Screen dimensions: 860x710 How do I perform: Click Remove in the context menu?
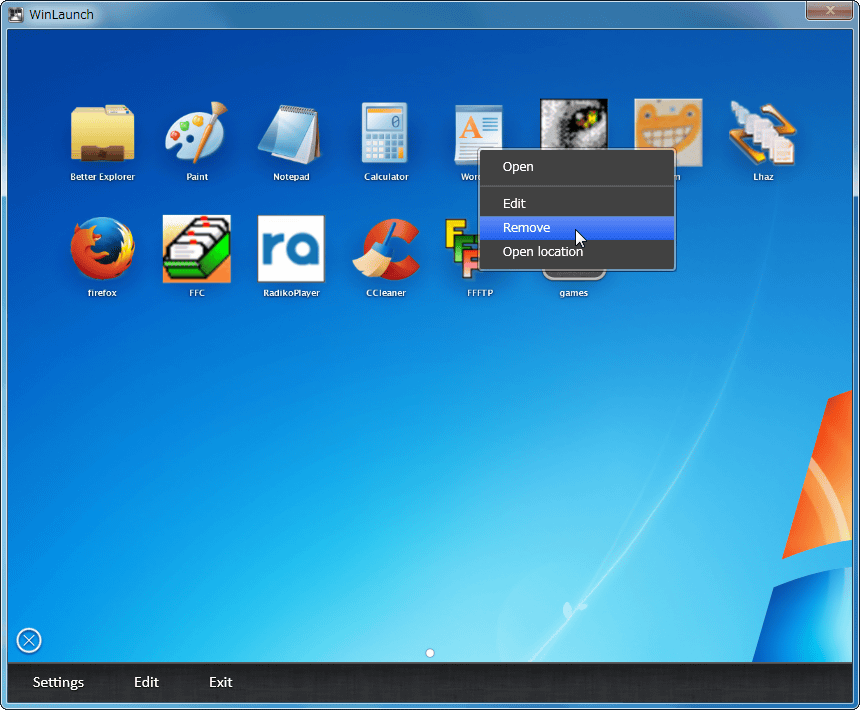coord(577,228)
